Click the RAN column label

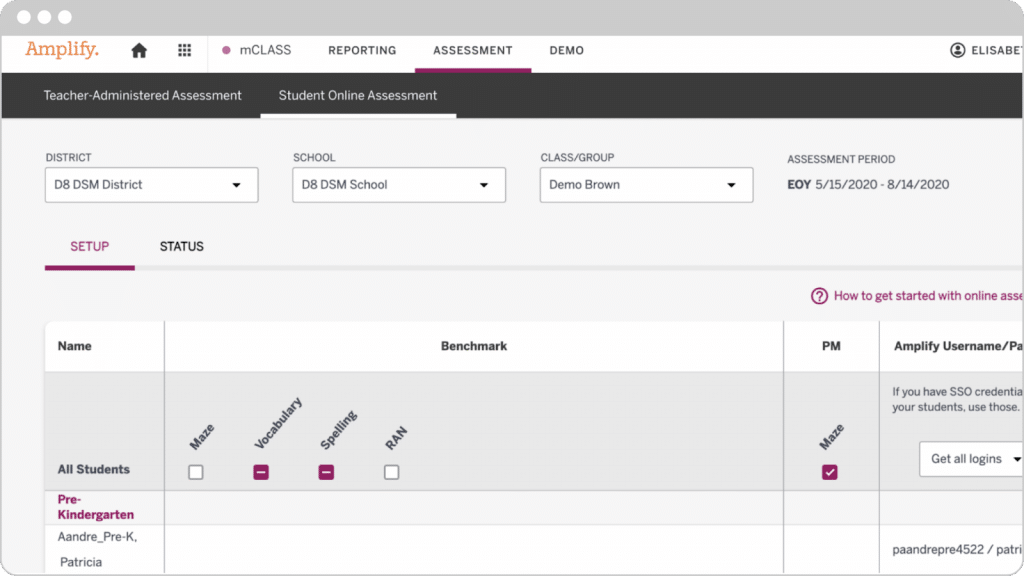coord(396,438)
